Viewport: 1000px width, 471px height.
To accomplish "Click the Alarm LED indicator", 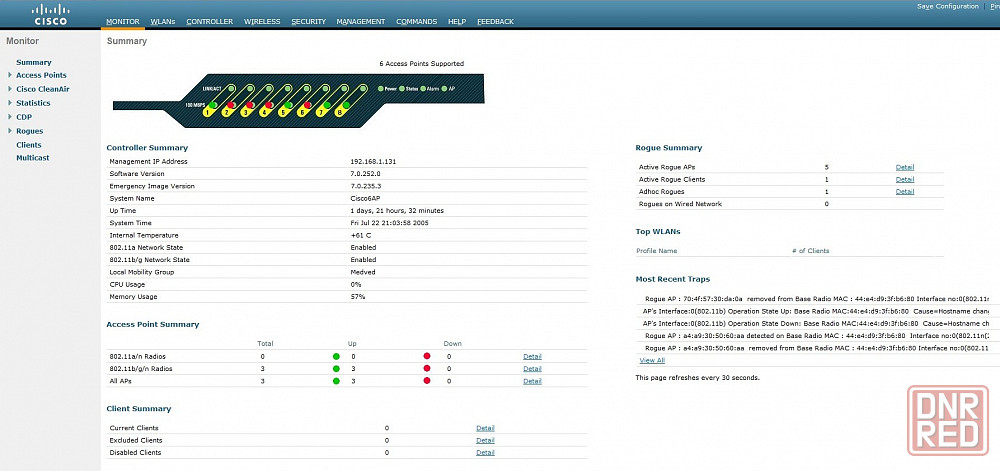I will point(423,89).
